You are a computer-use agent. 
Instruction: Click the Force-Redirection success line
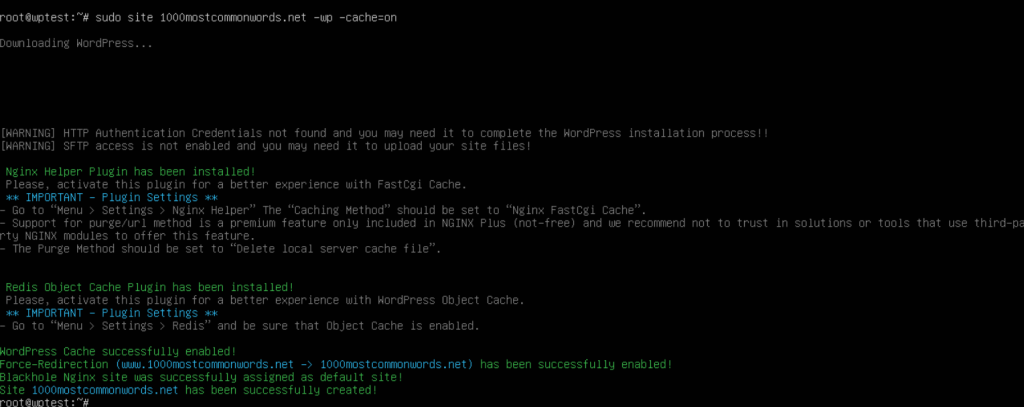336,364
